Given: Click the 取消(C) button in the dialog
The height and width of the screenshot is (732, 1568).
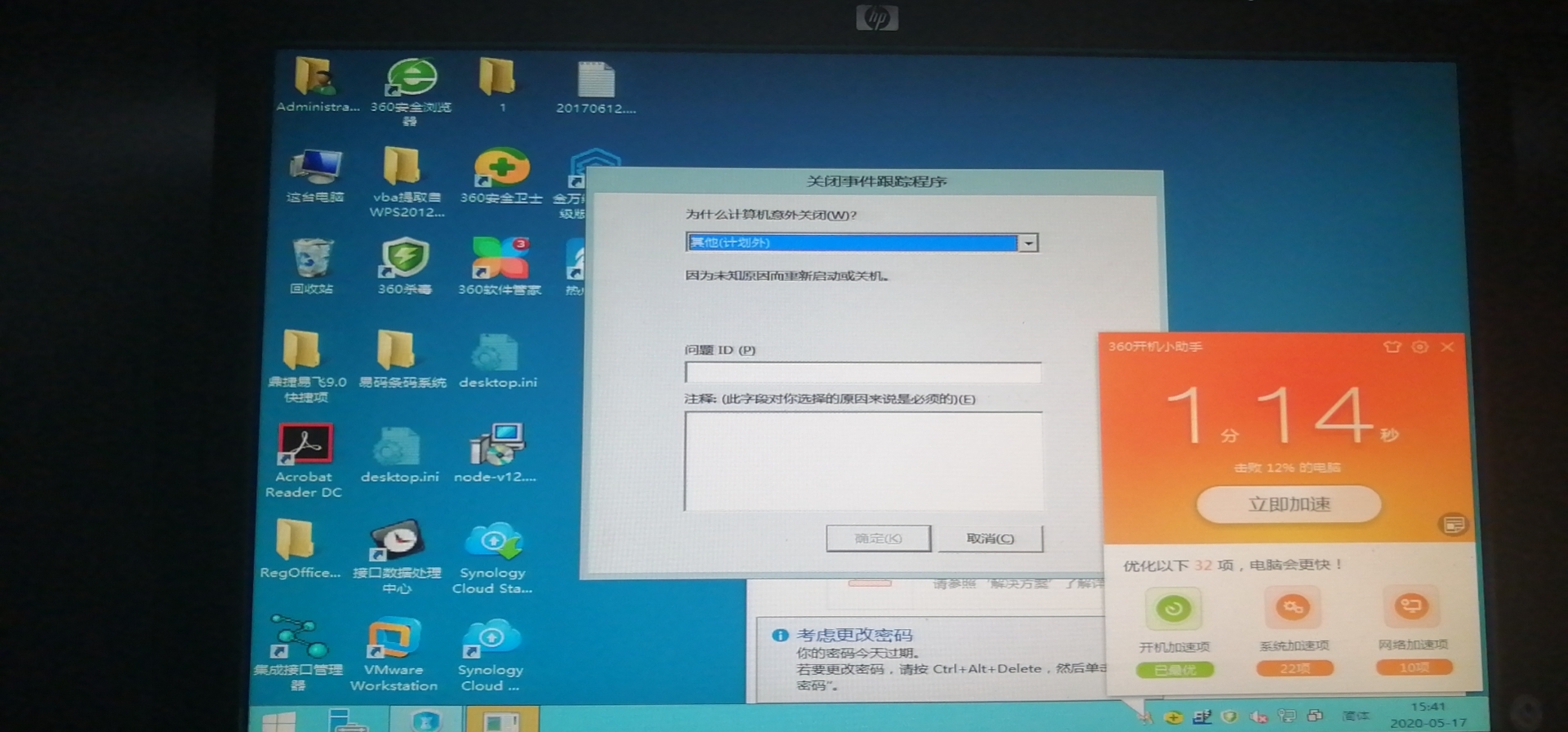Looking at the screenshot, I should click(x=990, y=538).
